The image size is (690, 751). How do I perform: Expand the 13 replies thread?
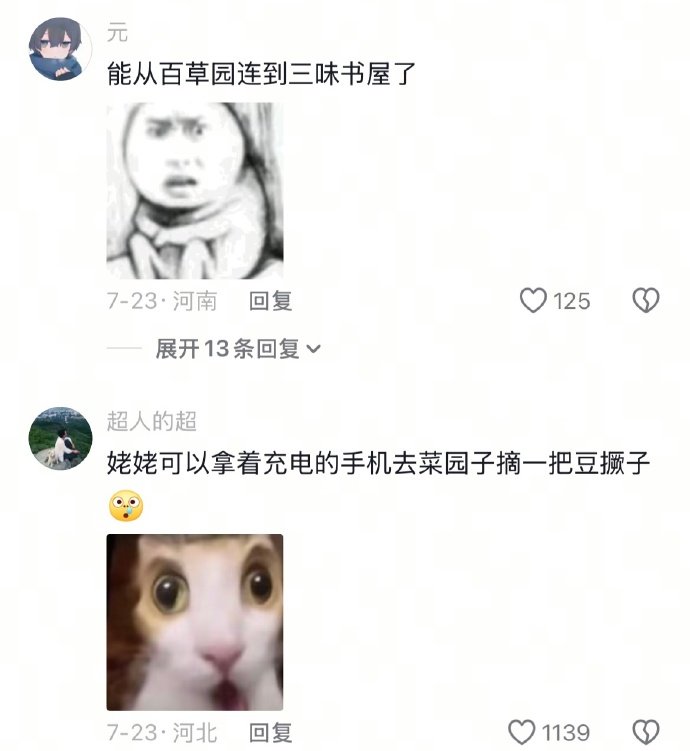(238, 349)
